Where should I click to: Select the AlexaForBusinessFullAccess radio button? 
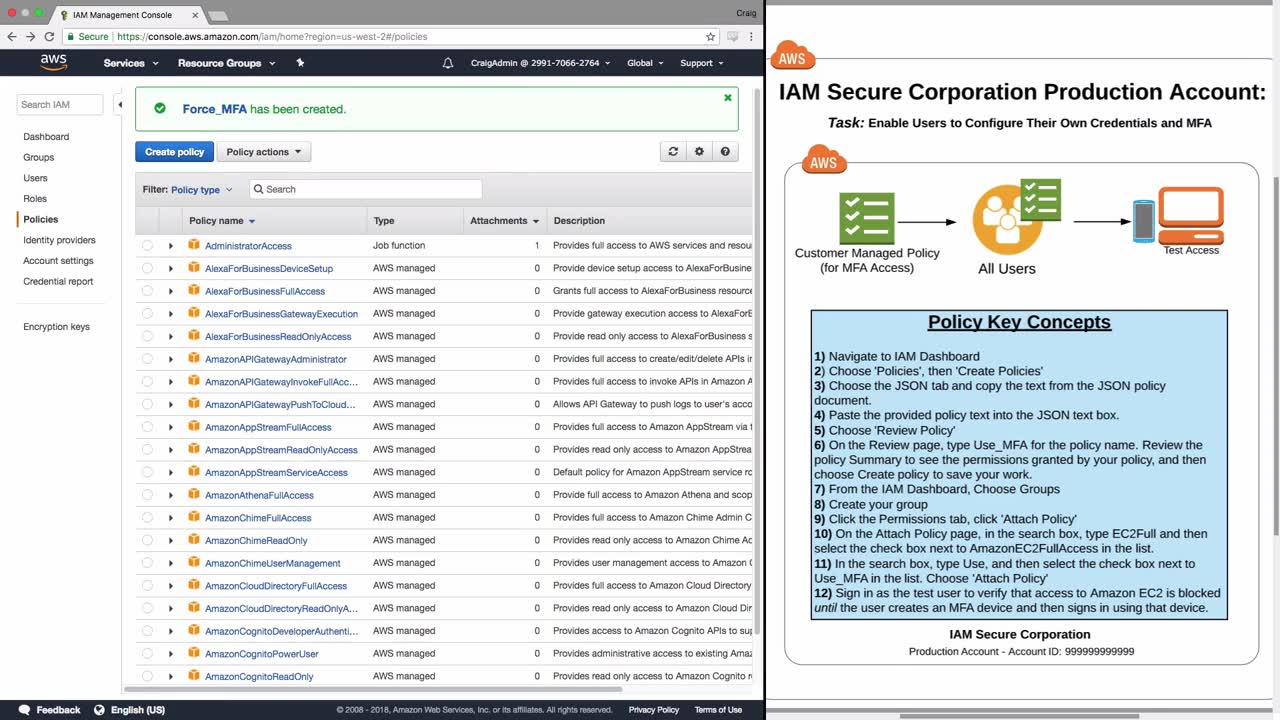[147, 291]
